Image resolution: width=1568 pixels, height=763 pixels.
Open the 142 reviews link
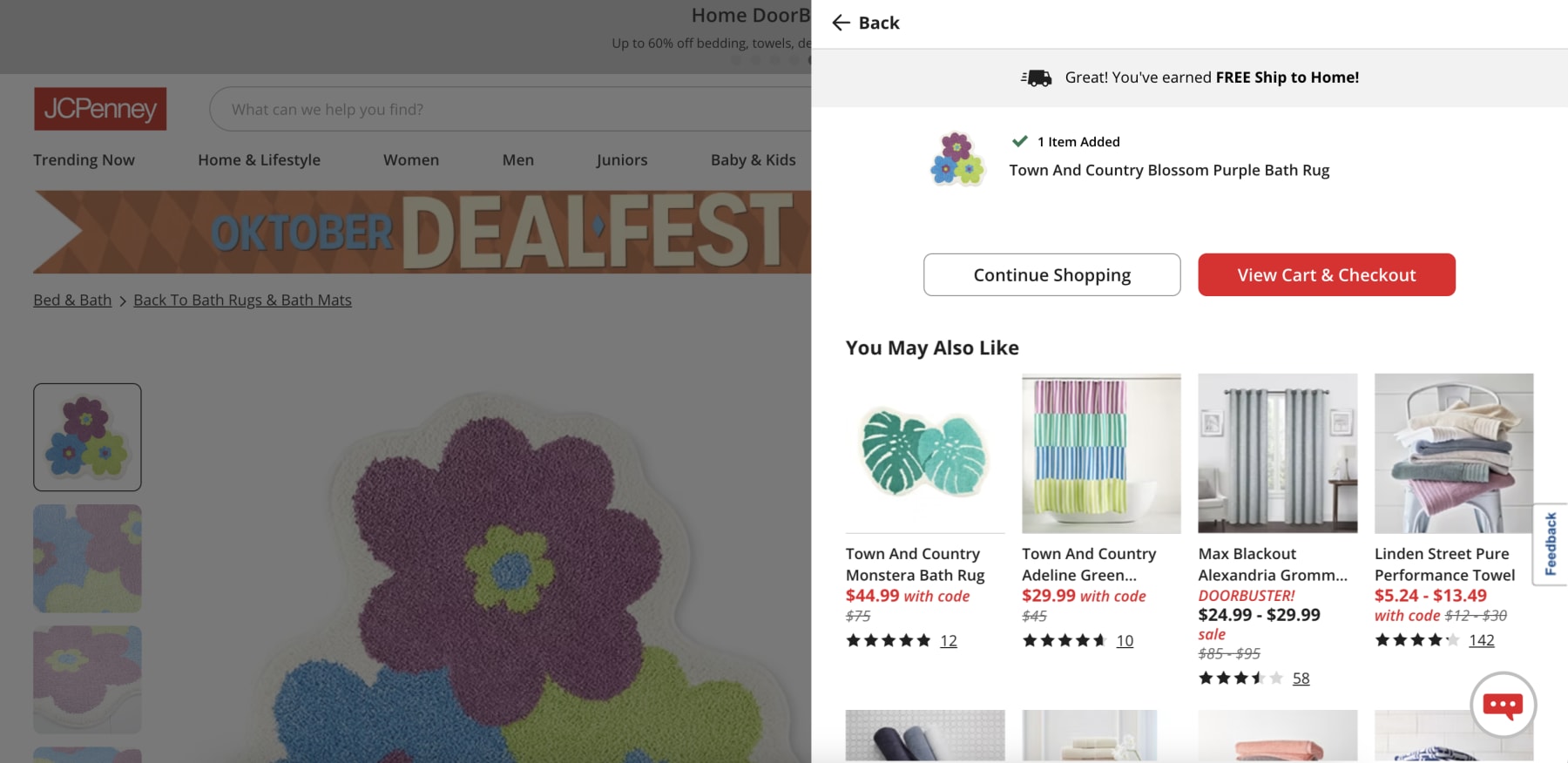tap(1481, 640)
